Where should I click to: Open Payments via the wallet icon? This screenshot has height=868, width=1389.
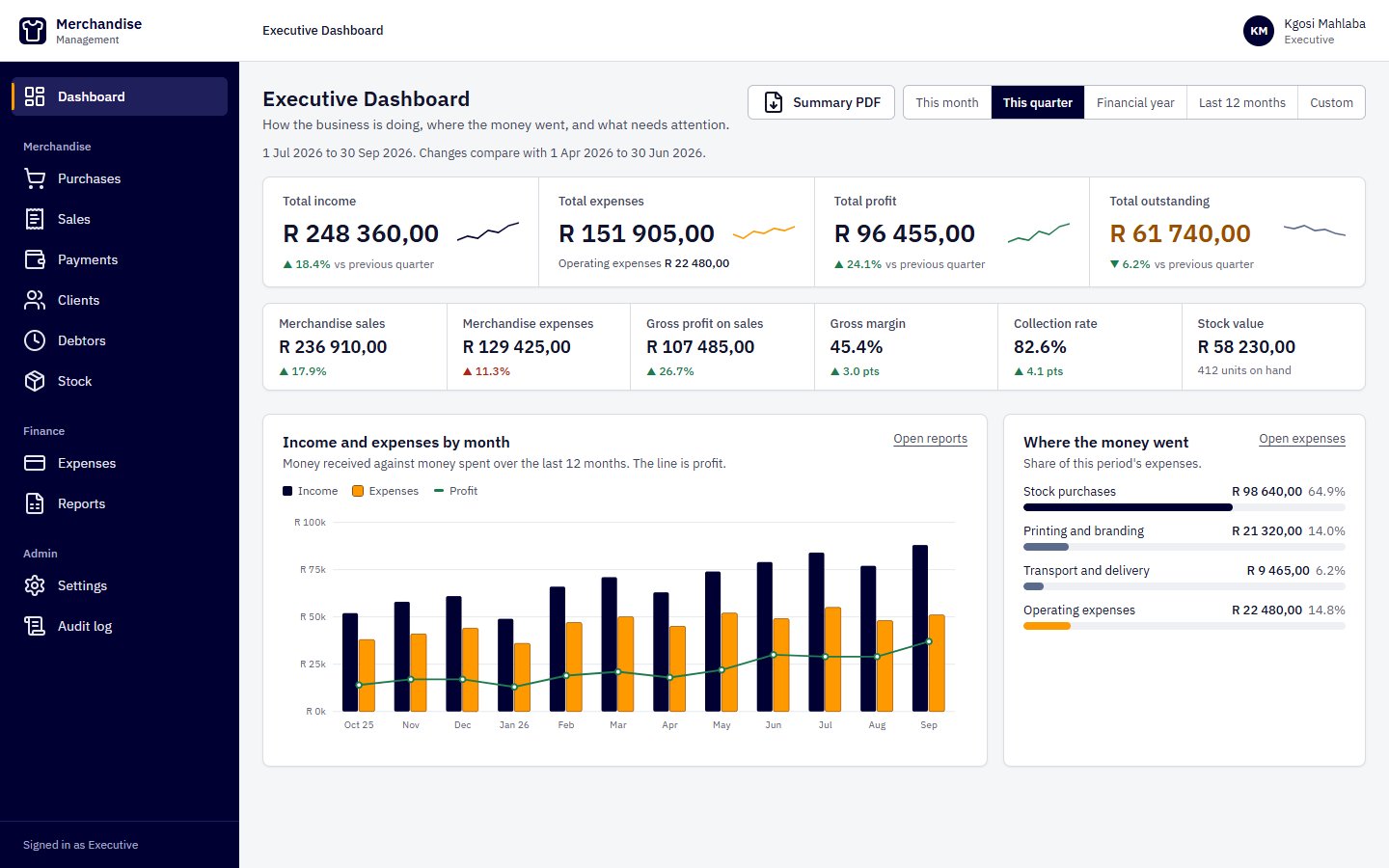(x=35, y=259)
